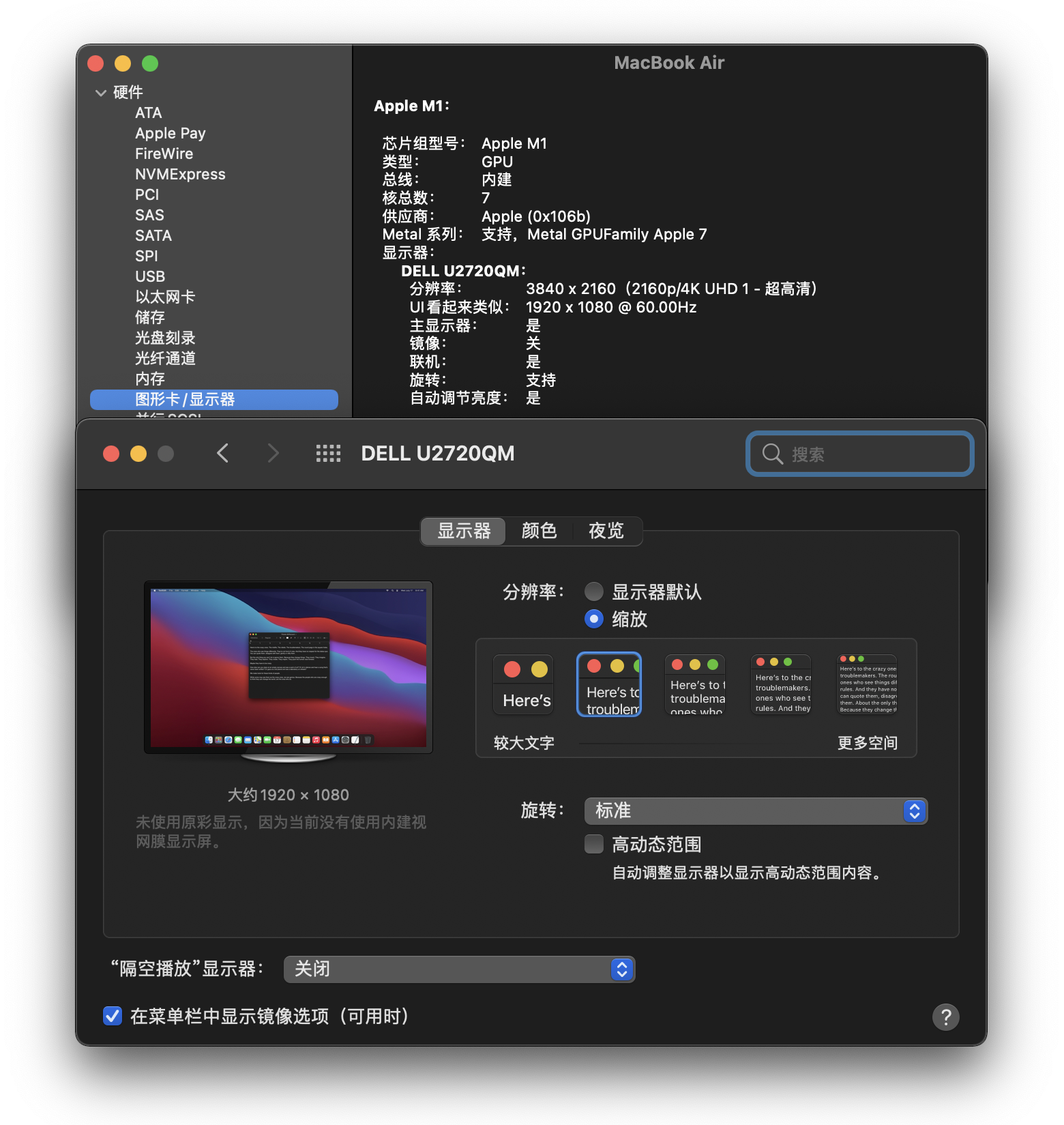Click the show all preferences grid icon

click(x=328, y=454)
